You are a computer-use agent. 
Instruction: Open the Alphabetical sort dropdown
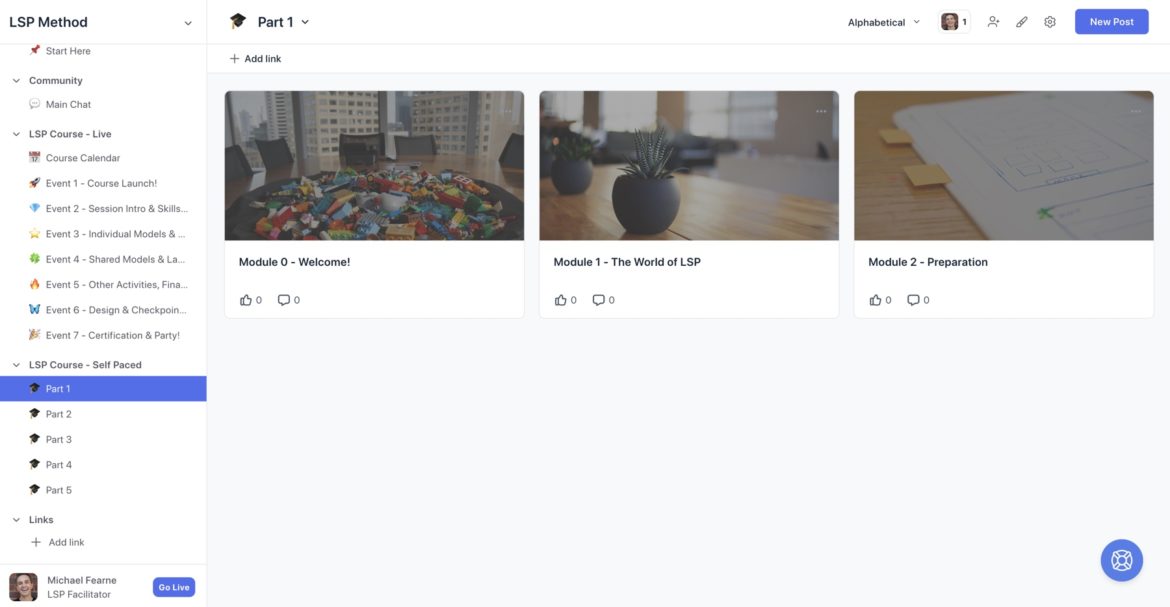(883, 22)
